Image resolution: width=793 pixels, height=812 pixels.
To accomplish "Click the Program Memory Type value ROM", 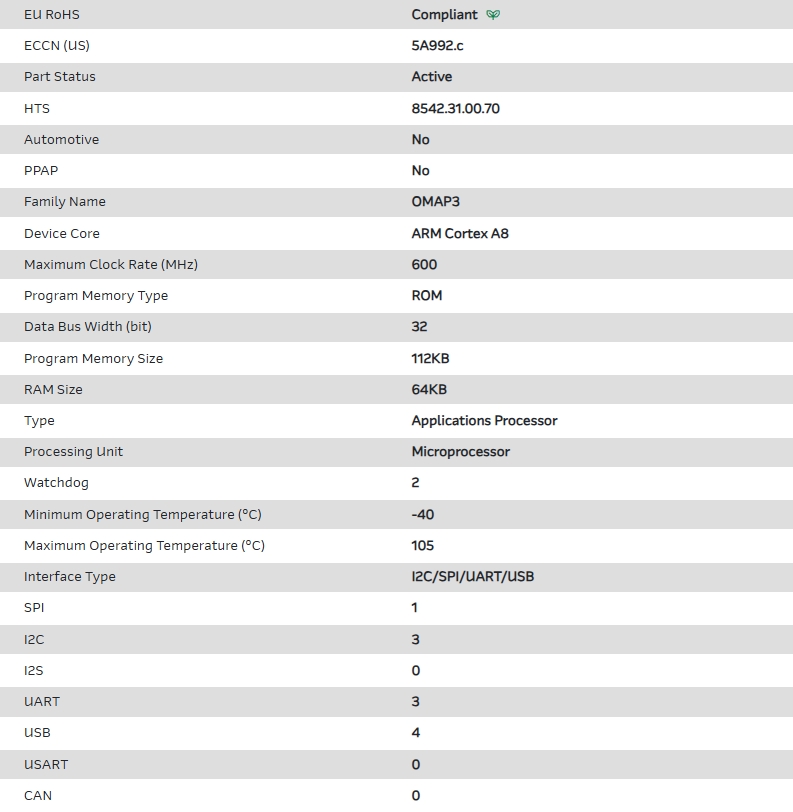I will coord(427,296).
